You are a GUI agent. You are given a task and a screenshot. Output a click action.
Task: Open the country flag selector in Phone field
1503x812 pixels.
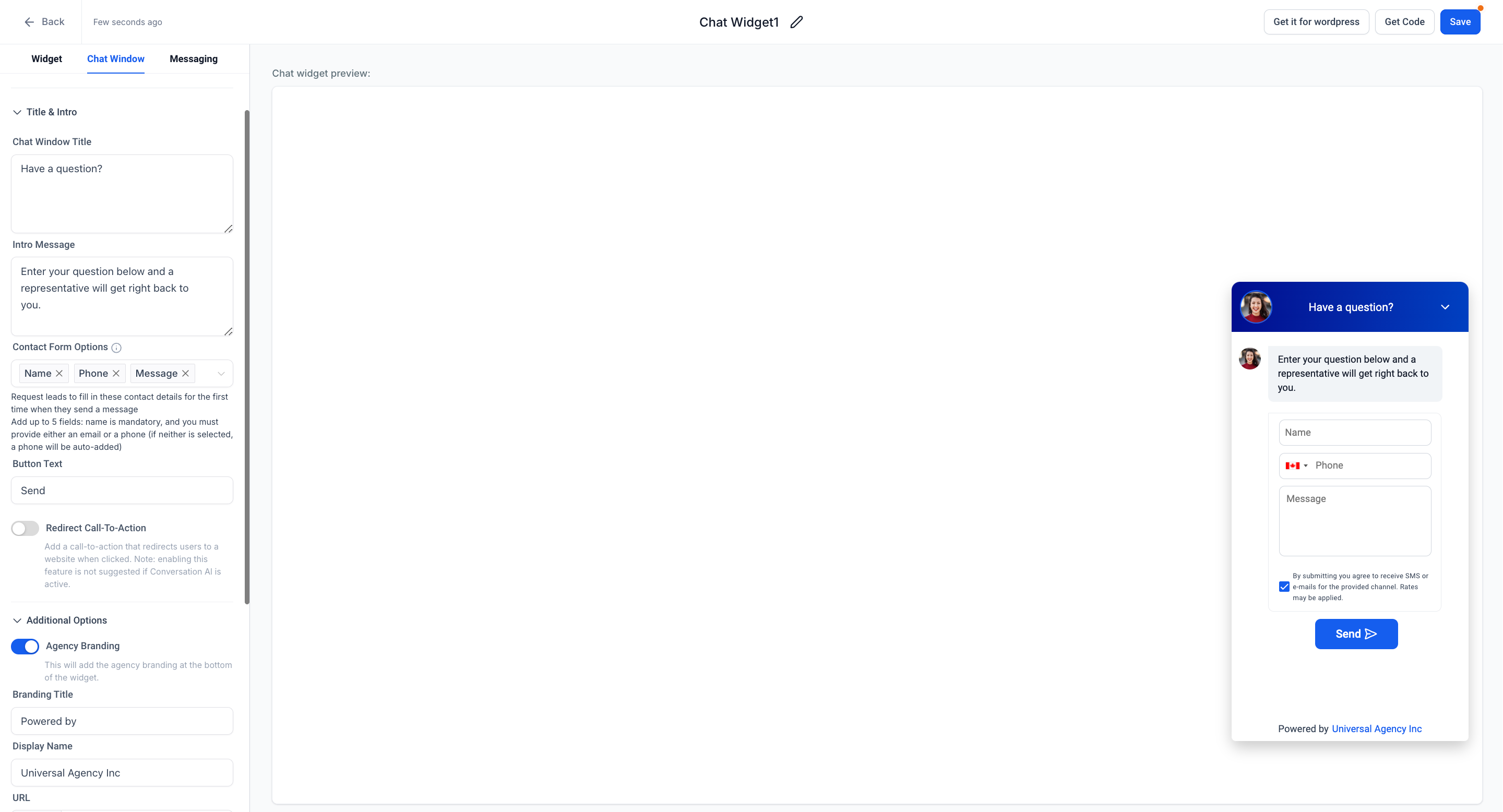[x=1296, y=465]
